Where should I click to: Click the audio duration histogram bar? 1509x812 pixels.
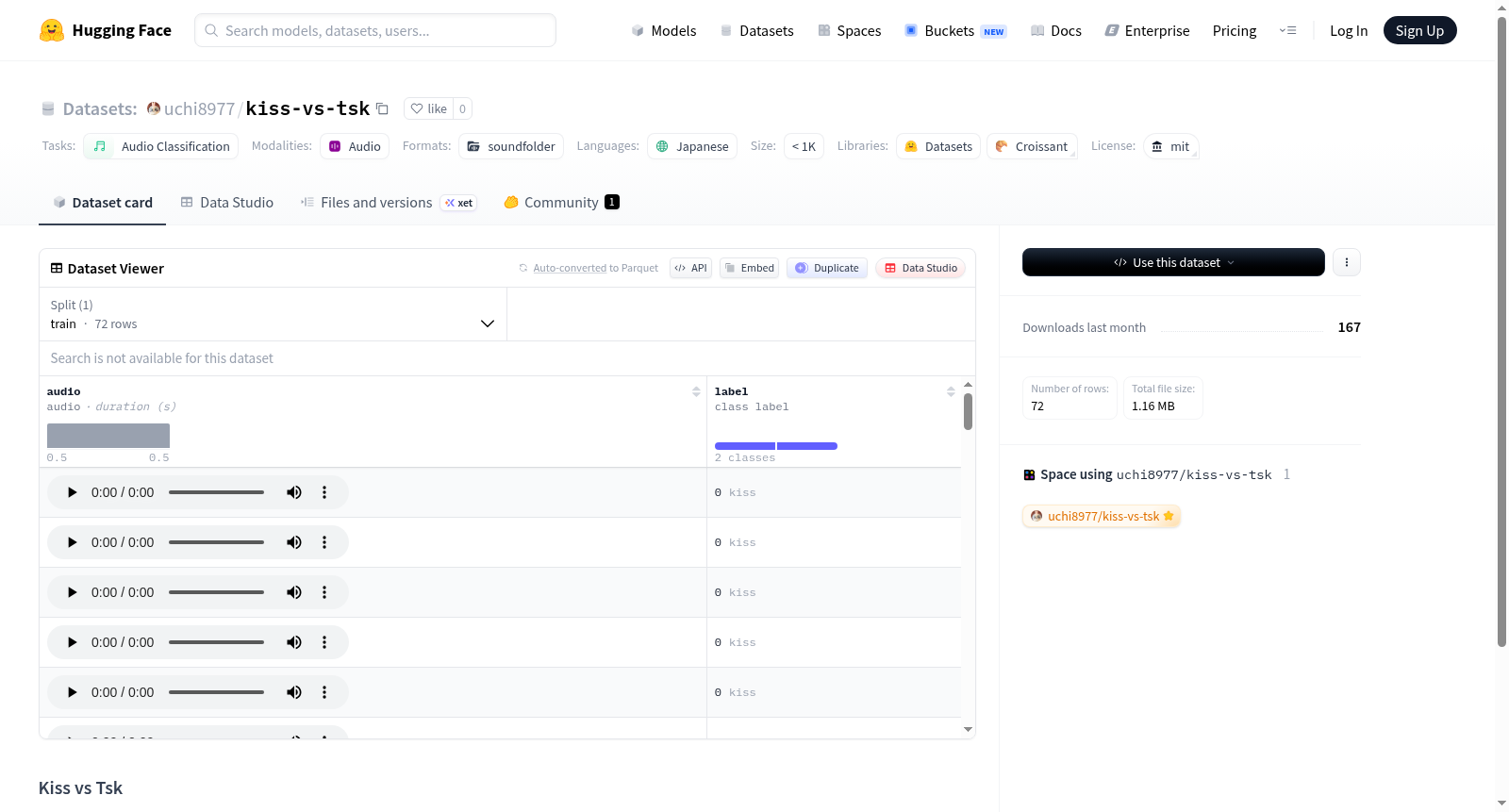[x=108, y=436]
